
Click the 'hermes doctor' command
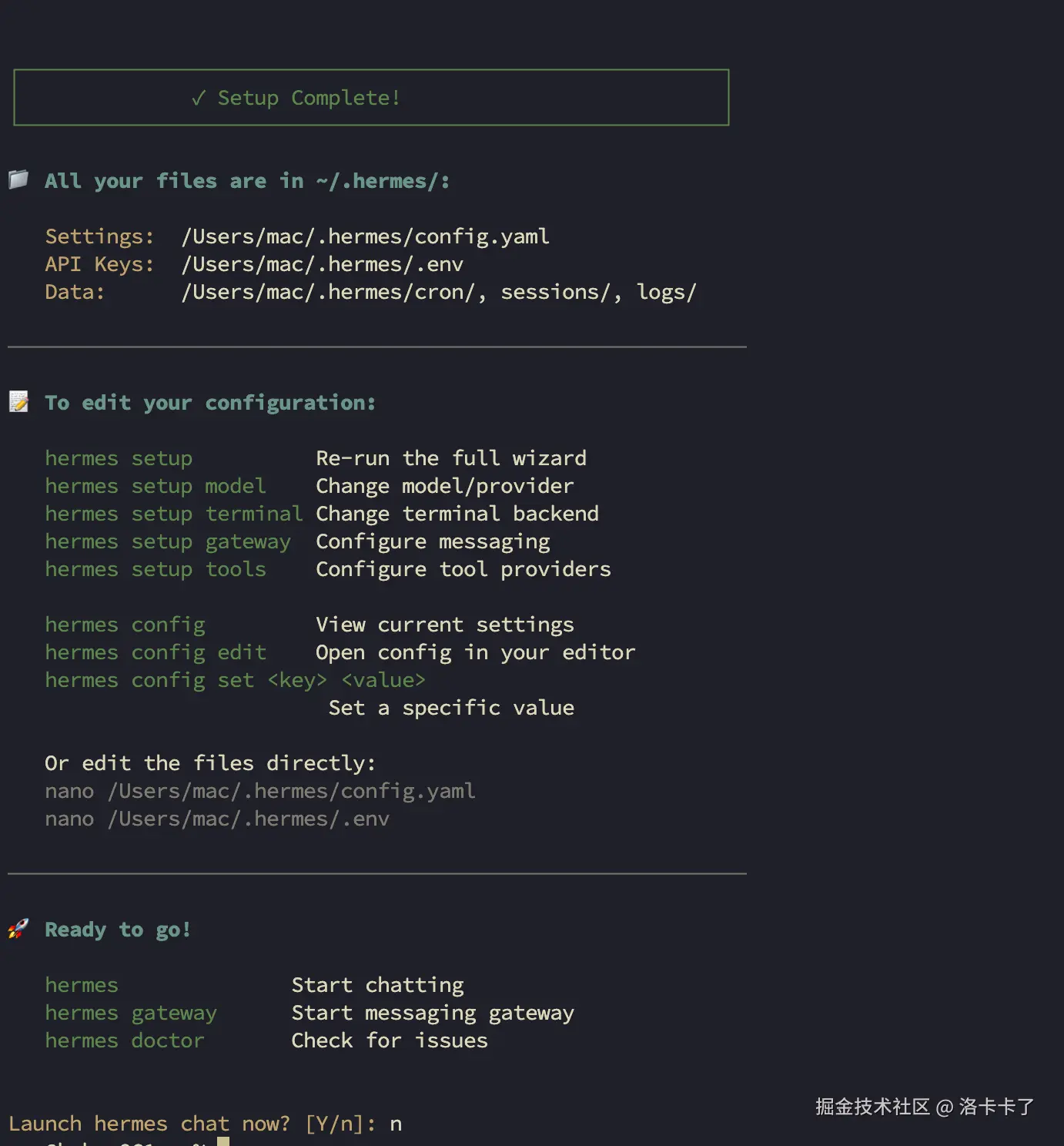(125, 1040)
